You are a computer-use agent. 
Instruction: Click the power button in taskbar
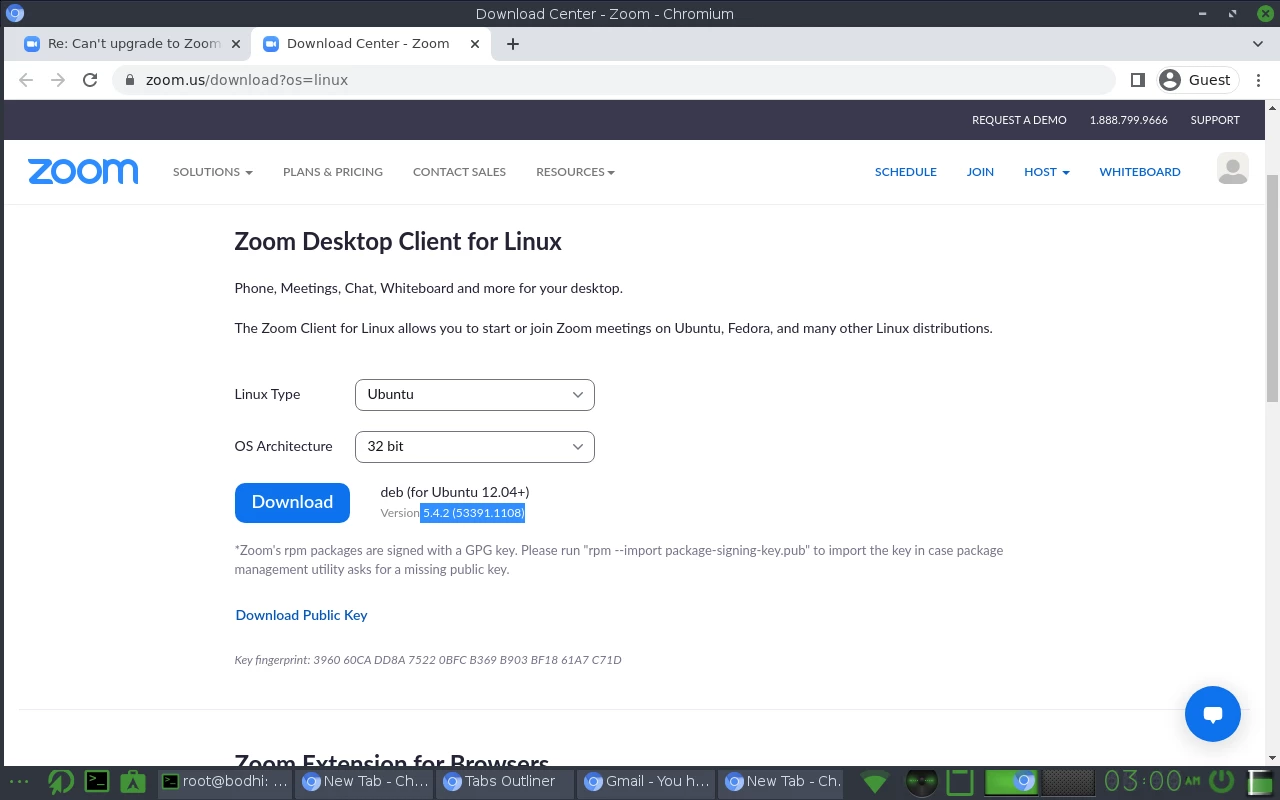tap(1221, 781)
